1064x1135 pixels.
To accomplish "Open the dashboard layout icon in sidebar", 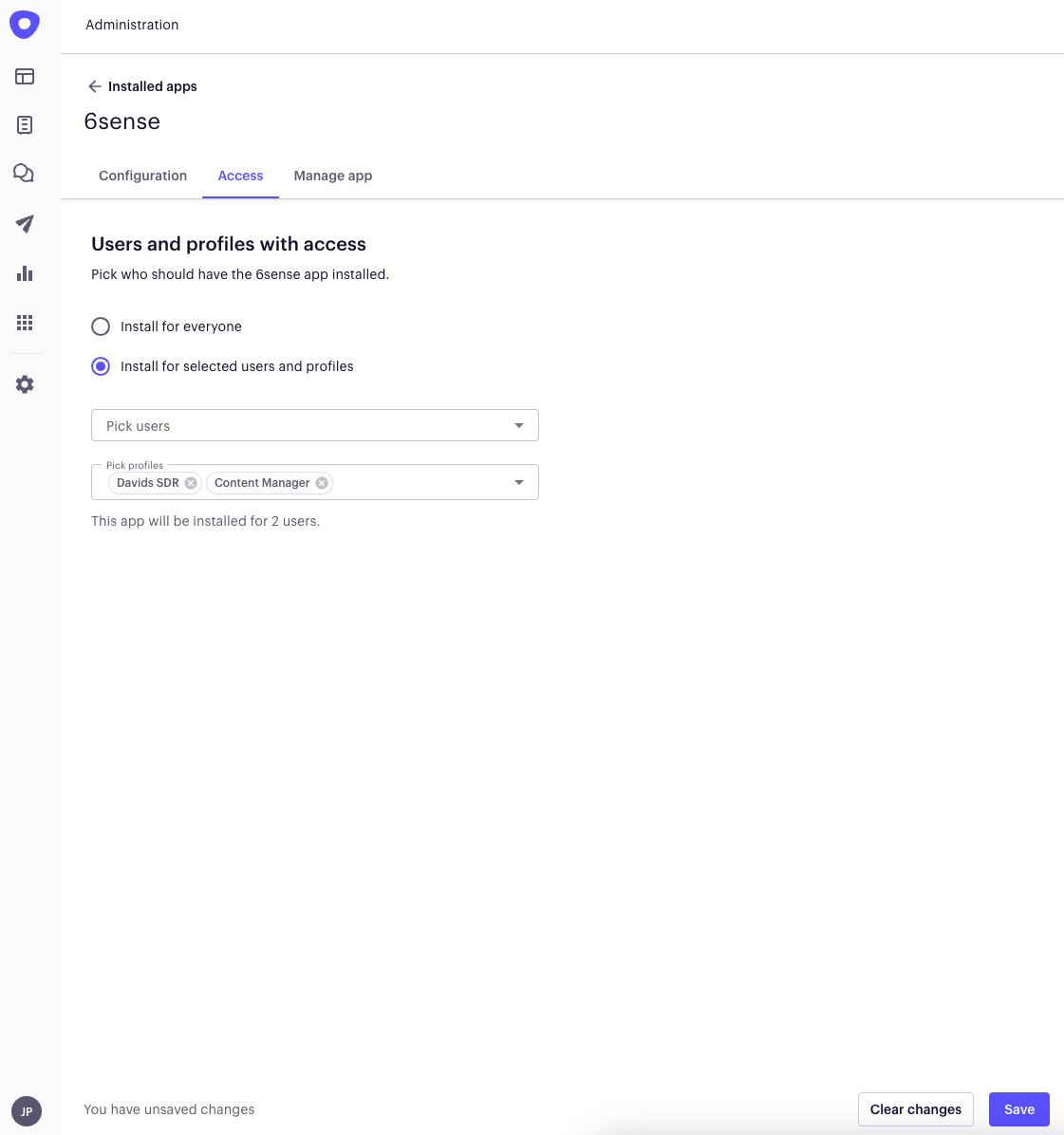I will point(25,76).
